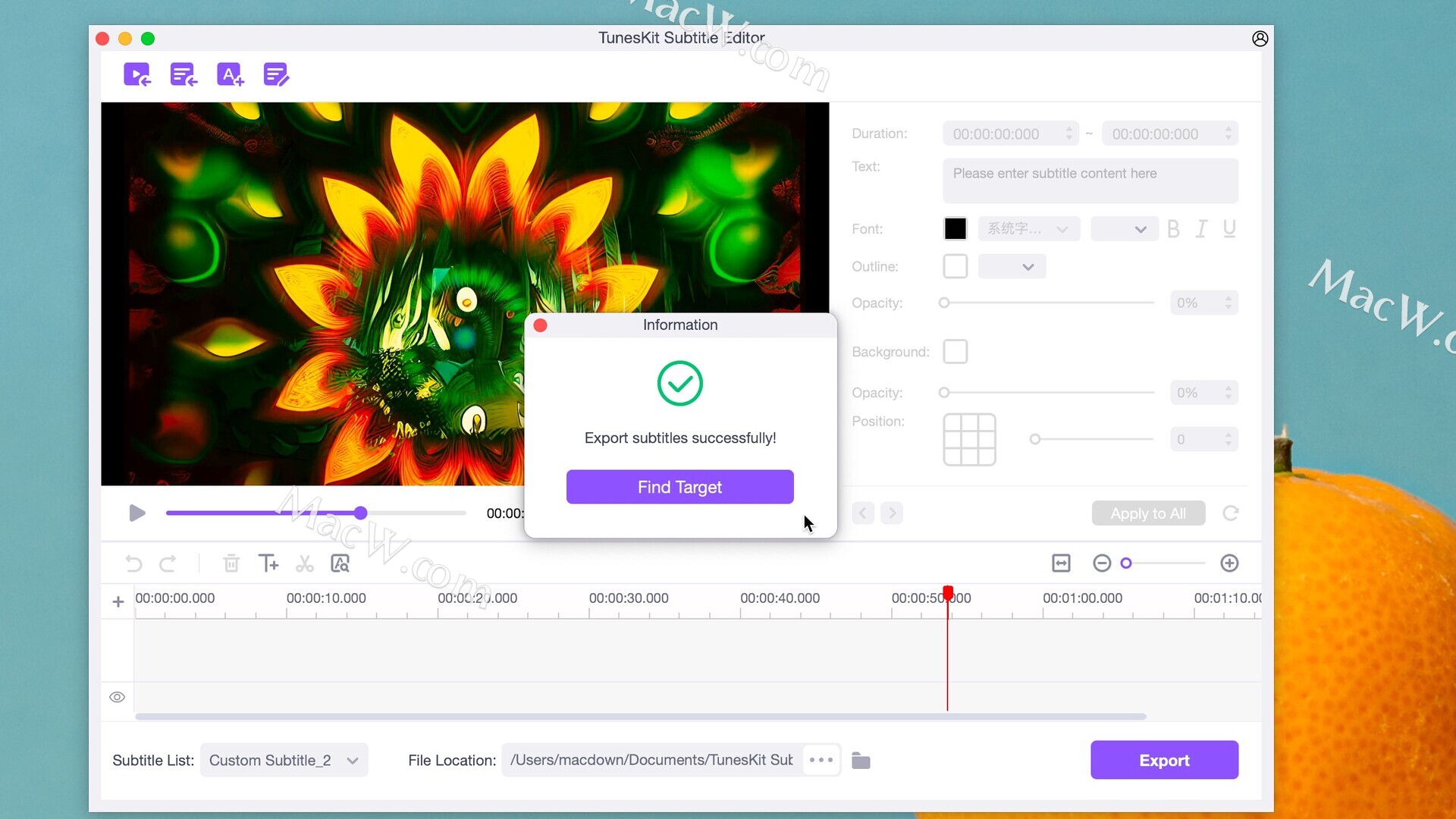Click the import video icon
Screen dimensions: 1456x819
137,74
